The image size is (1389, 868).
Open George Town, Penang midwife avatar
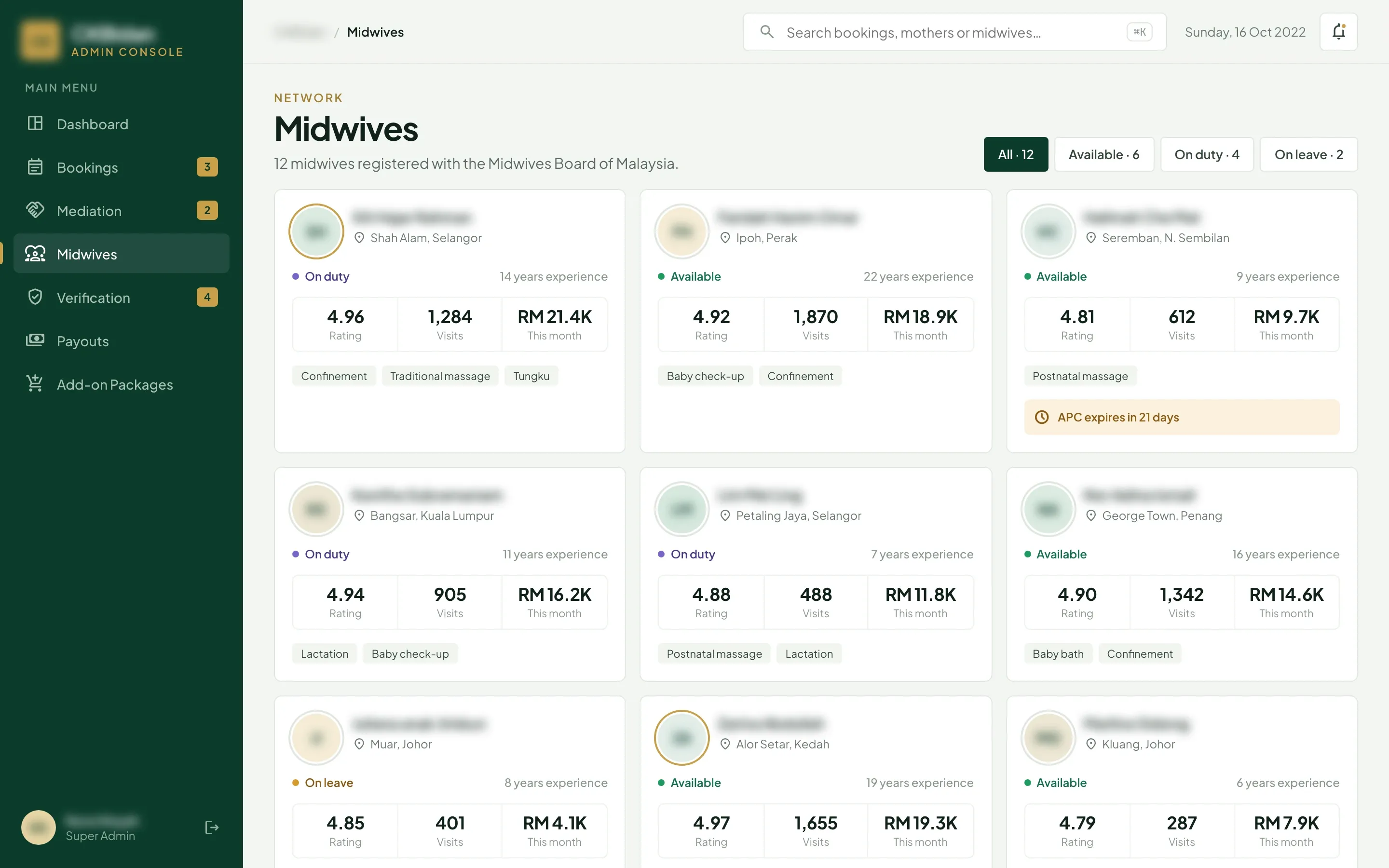pyautogui.click(x=1048, y=509)
